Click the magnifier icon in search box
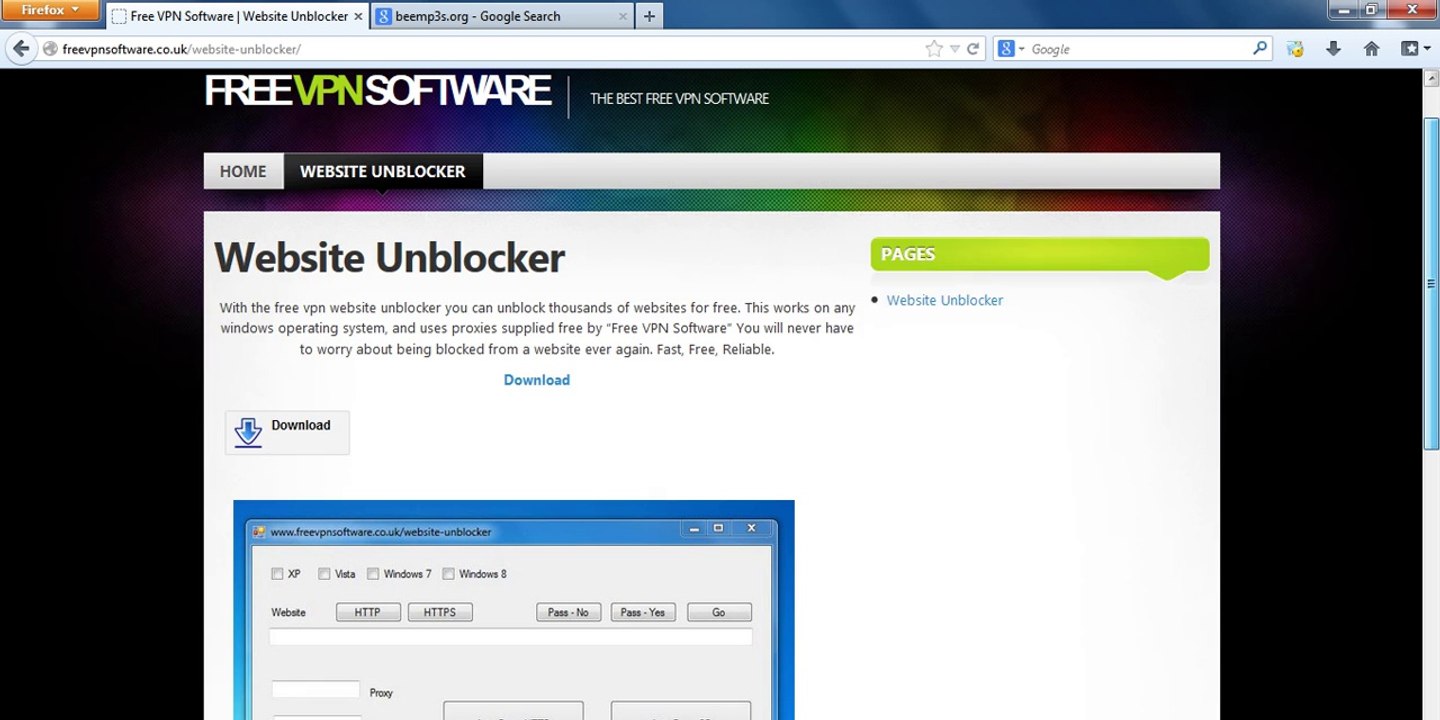Screen dimensions: 1440x720 1260,48
